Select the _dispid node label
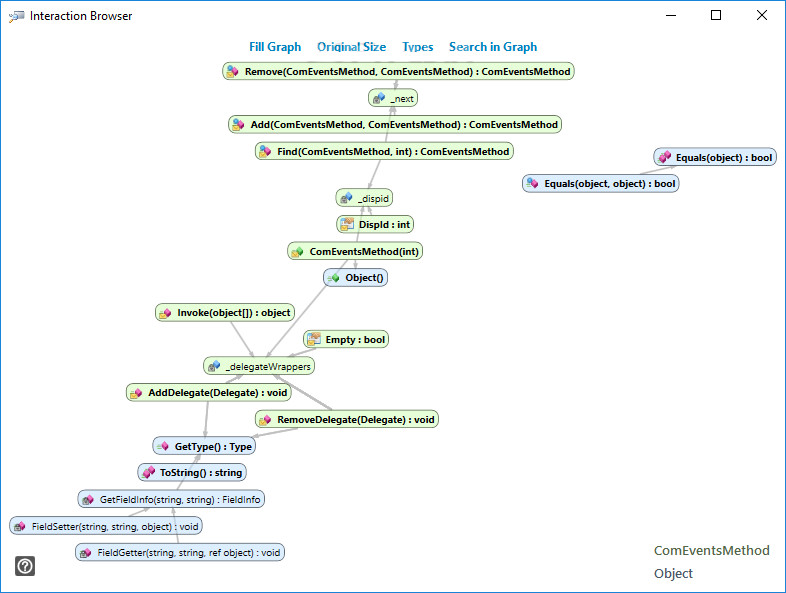Viewport: 786px width, 593px height. pos(373,199)
